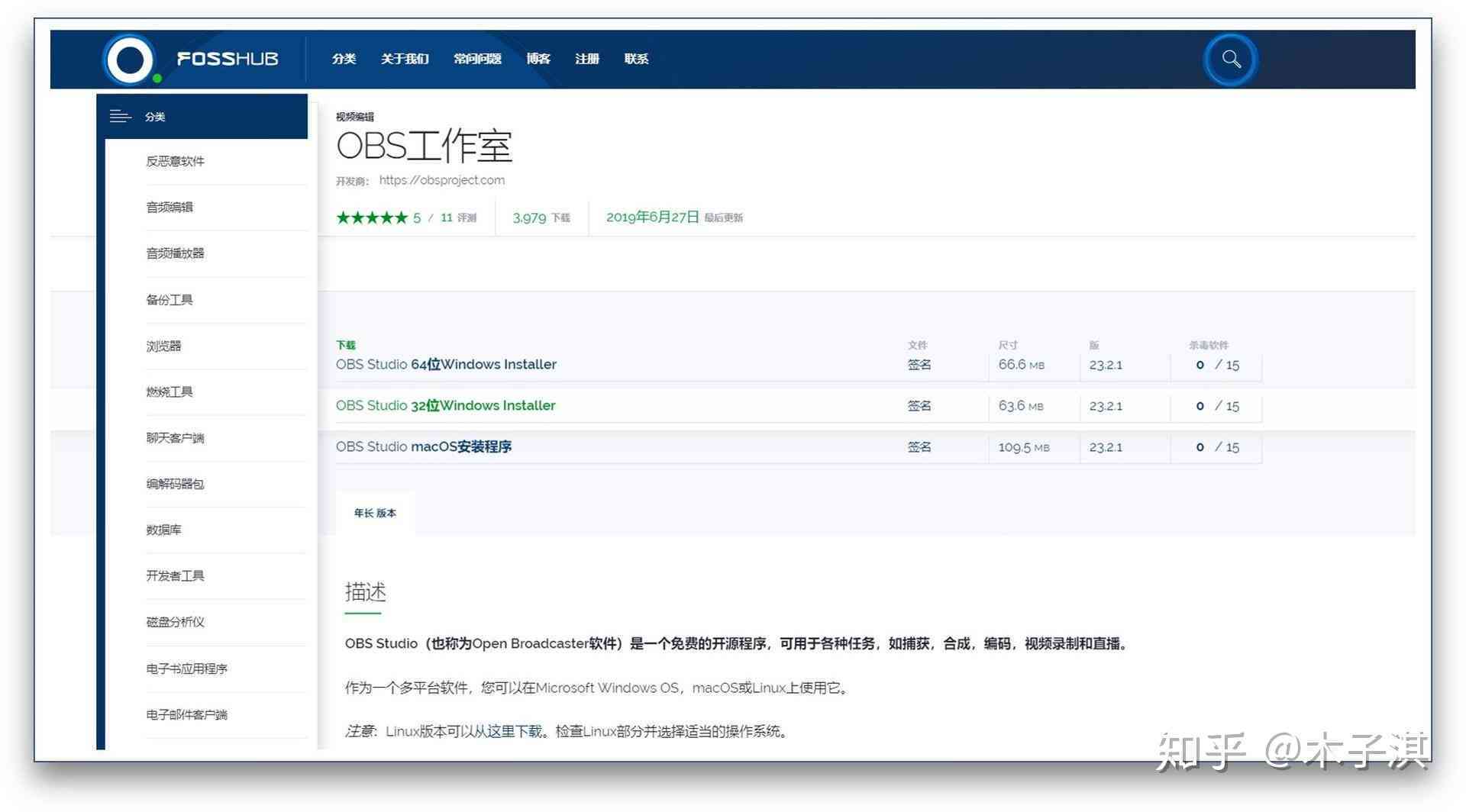Select the 燃烧工具 category
The width and height of the screenshot is (1466, 812).
(x=170, y=391)
